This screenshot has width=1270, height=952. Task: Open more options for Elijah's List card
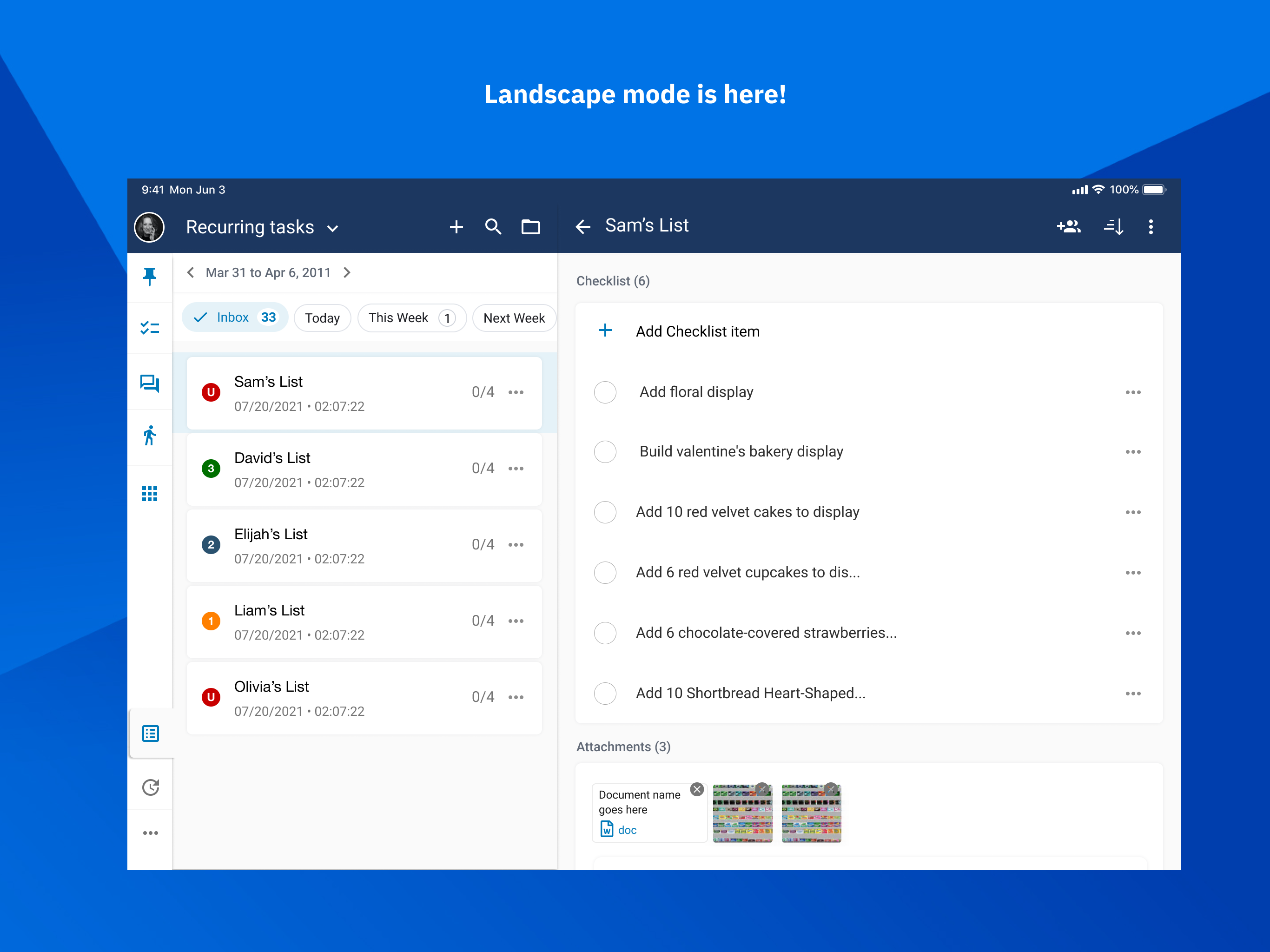click(516, 544)
